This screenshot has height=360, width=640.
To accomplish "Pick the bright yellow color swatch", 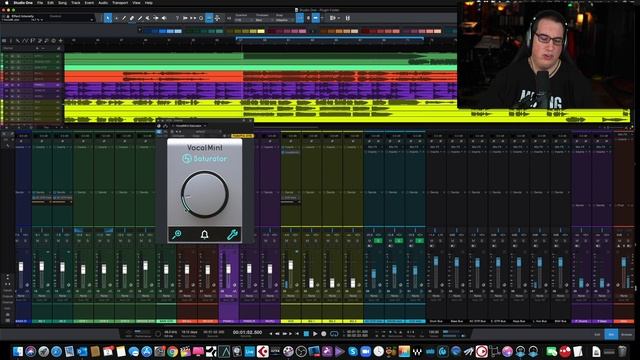I will click(x=261, y=31).
